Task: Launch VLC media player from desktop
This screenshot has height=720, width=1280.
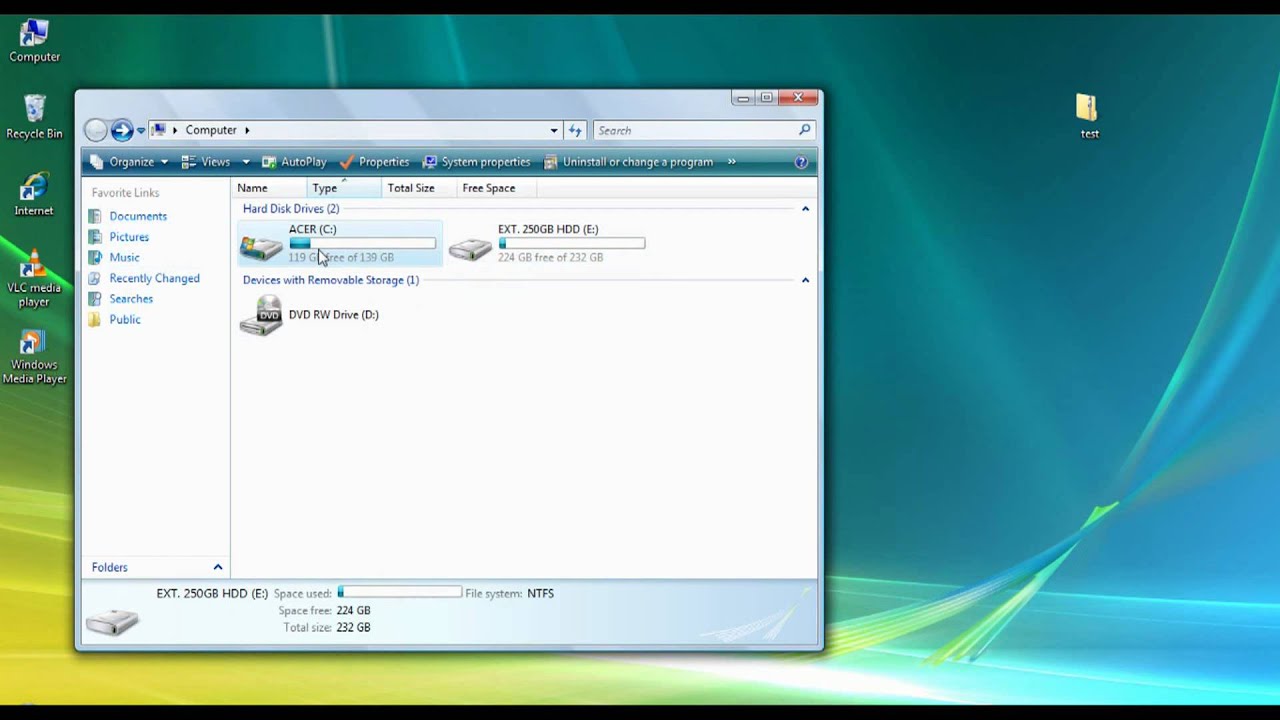Action: [x=34, y=279]
